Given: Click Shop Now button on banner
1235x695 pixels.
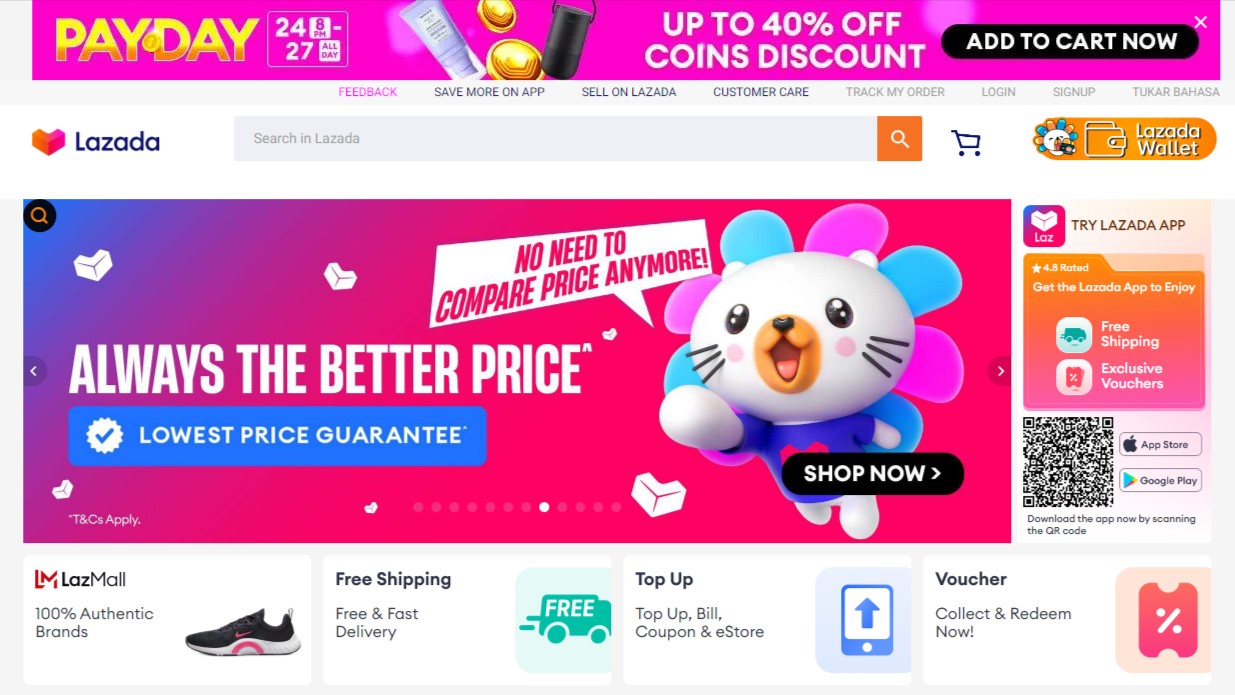Looking at the screenshot, I should 872,474.
